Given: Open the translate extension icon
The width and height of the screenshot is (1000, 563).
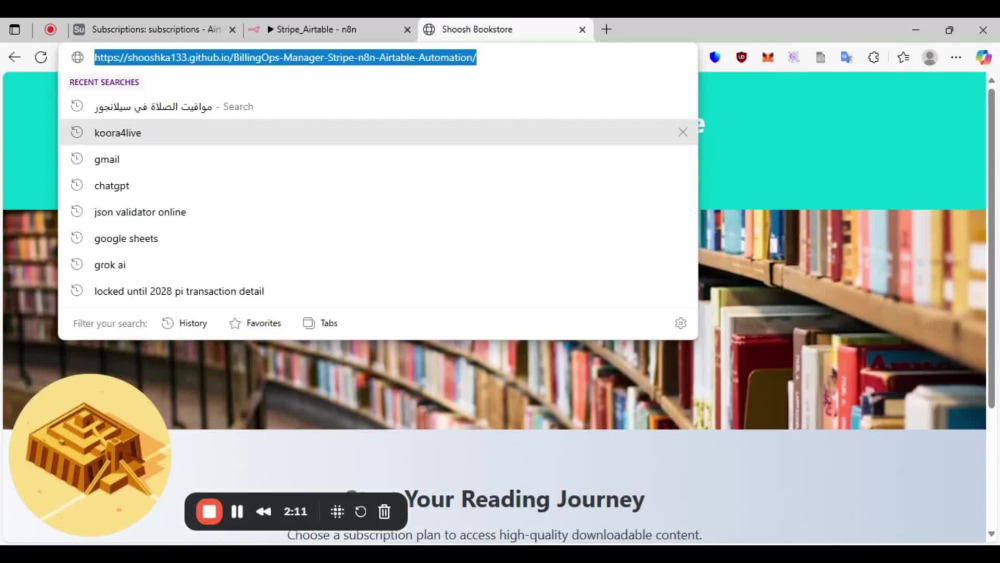Looking at the screenshot, I should pyautogui.click(x=846, y=57).
